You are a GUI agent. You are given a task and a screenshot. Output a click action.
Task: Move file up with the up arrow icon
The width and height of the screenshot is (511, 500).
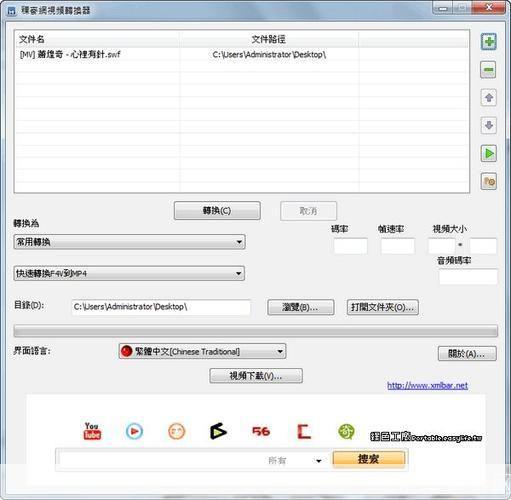point(489,98)
